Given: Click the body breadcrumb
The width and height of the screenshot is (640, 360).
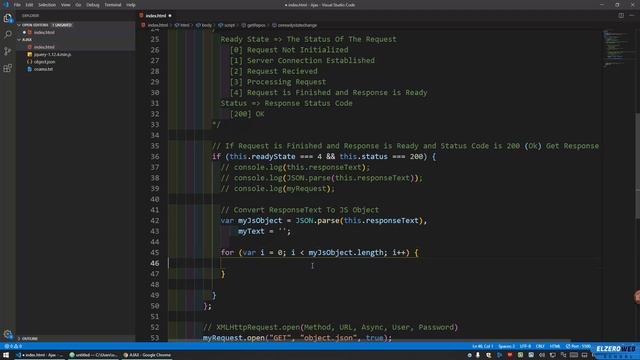Looking at the screenshot, I should coord(207,25).
